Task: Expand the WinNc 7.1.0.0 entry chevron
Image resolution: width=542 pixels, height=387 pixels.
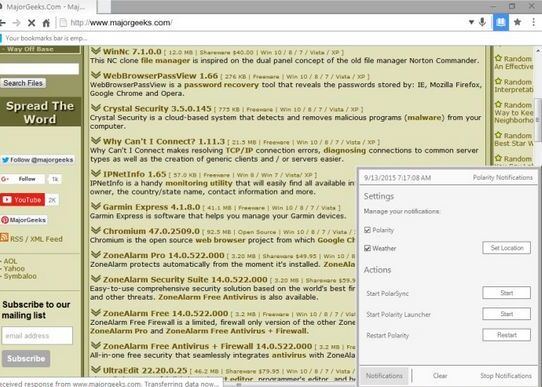Action: (x=96, y=51)
